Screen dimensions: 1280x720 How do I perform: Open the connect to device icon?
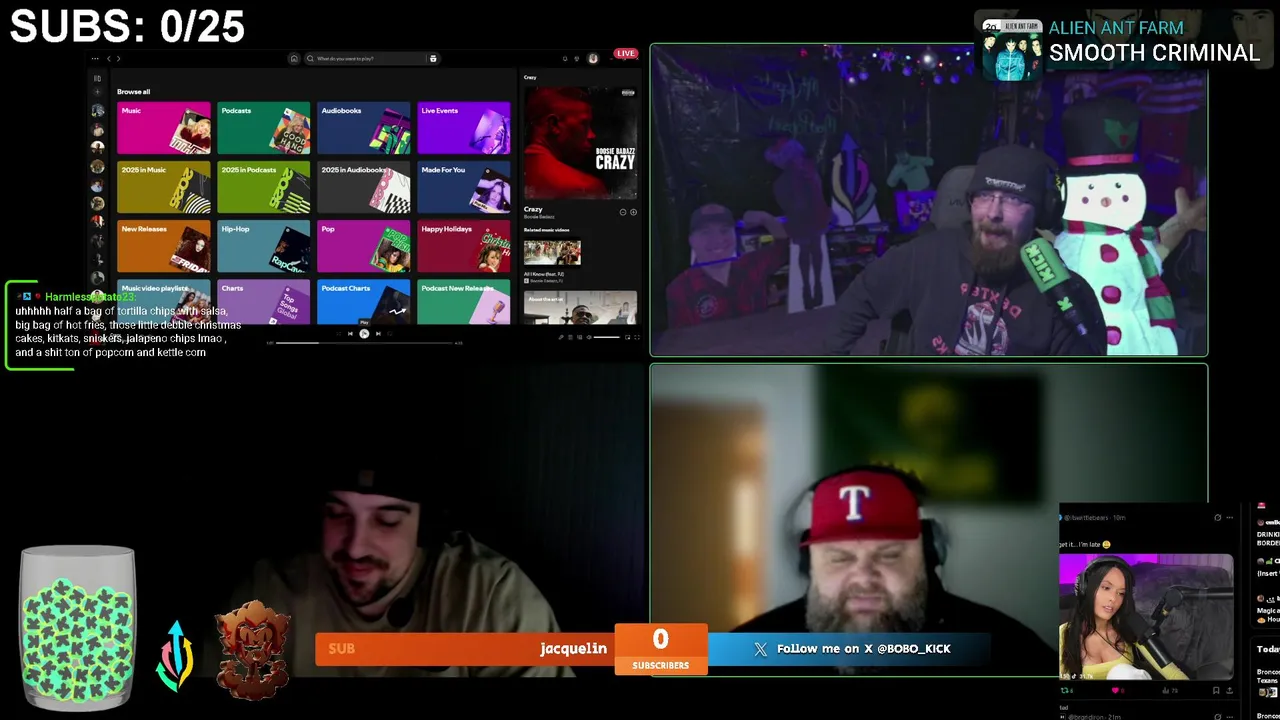pyautogui.click(x=578, y=337)
